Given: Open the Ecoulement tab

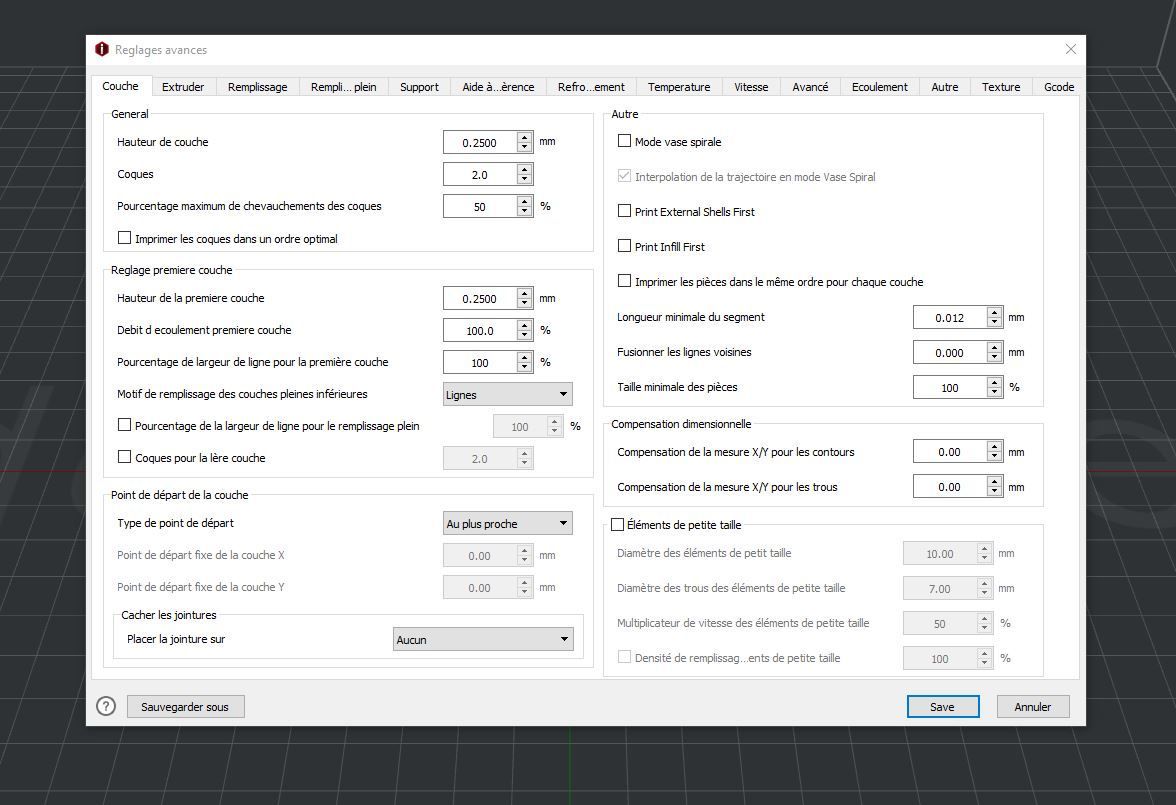Looking at the screenshot, I should pos(880,87).
